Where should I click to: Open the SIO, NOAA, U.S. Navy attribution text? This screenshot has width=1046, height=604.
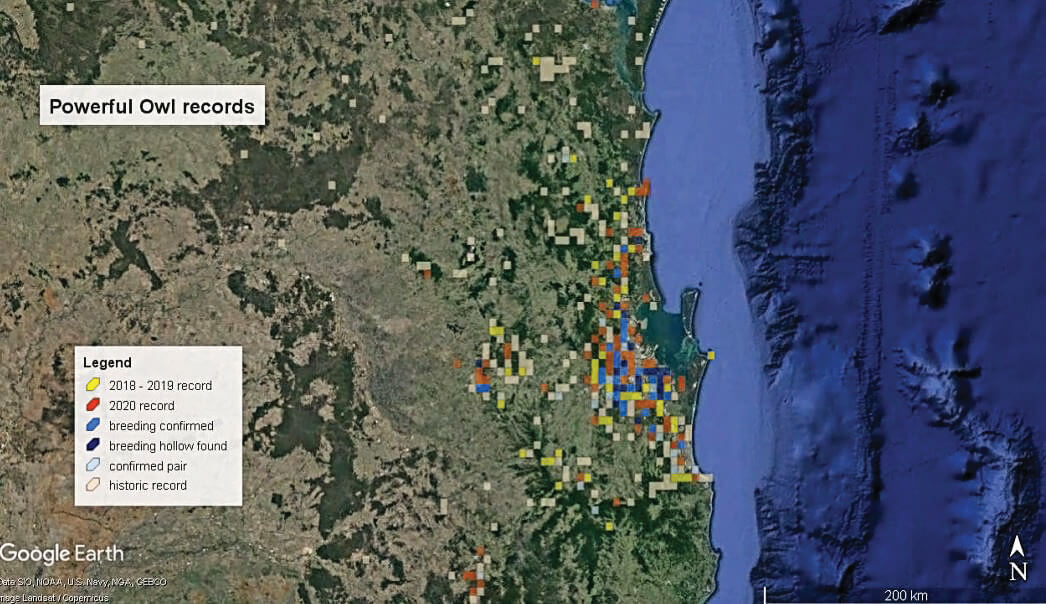point(84,581)
